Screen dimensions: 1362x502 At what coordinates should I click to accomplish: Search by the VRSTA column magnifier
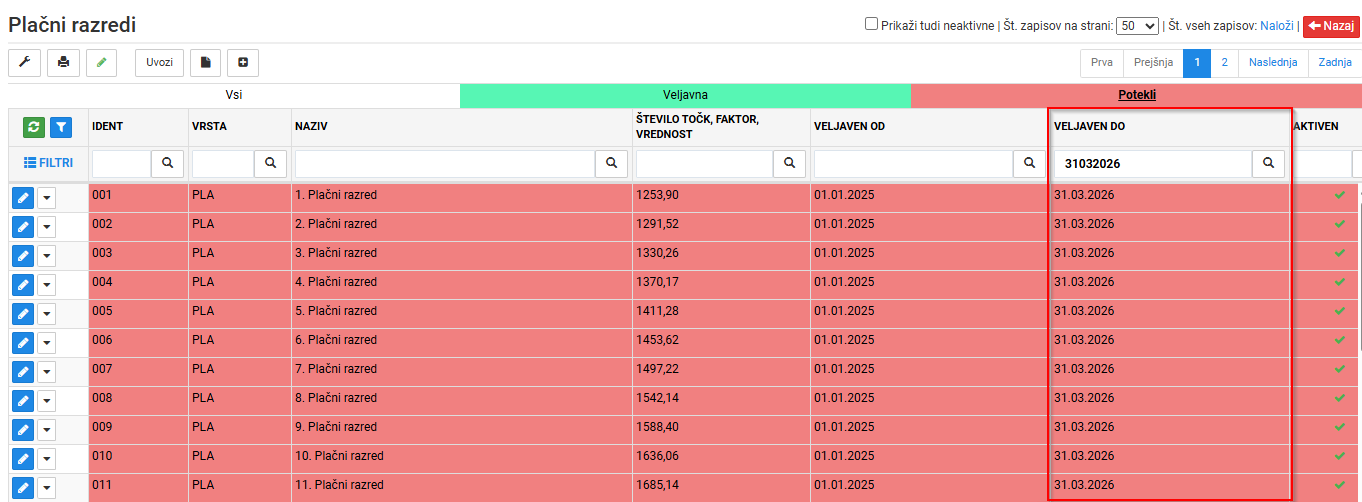pyautogui.click(x=270, y=162)
